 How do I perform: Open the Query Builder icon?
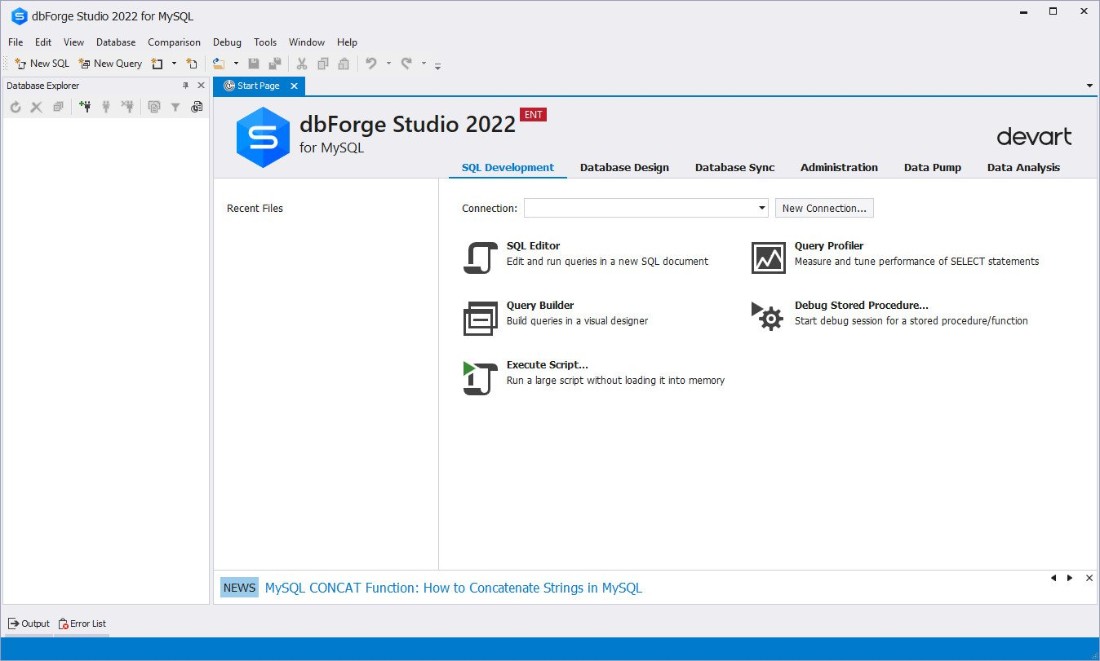pyautogui.click(x=480, y=318)
